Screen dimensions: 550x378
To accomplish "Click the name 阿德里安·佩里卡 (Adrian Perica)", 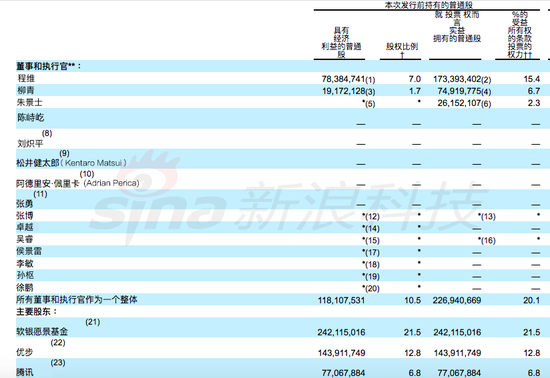I will pos(78,183).
